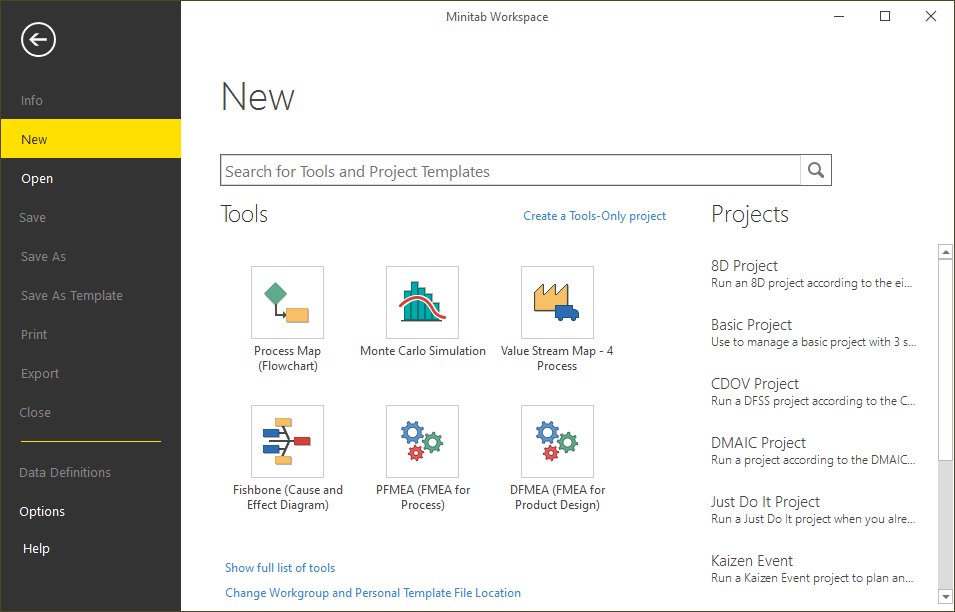Choose the Value Stream Map - 4 Process tool
Screen dimensions: 955x612
pos(557,302)
